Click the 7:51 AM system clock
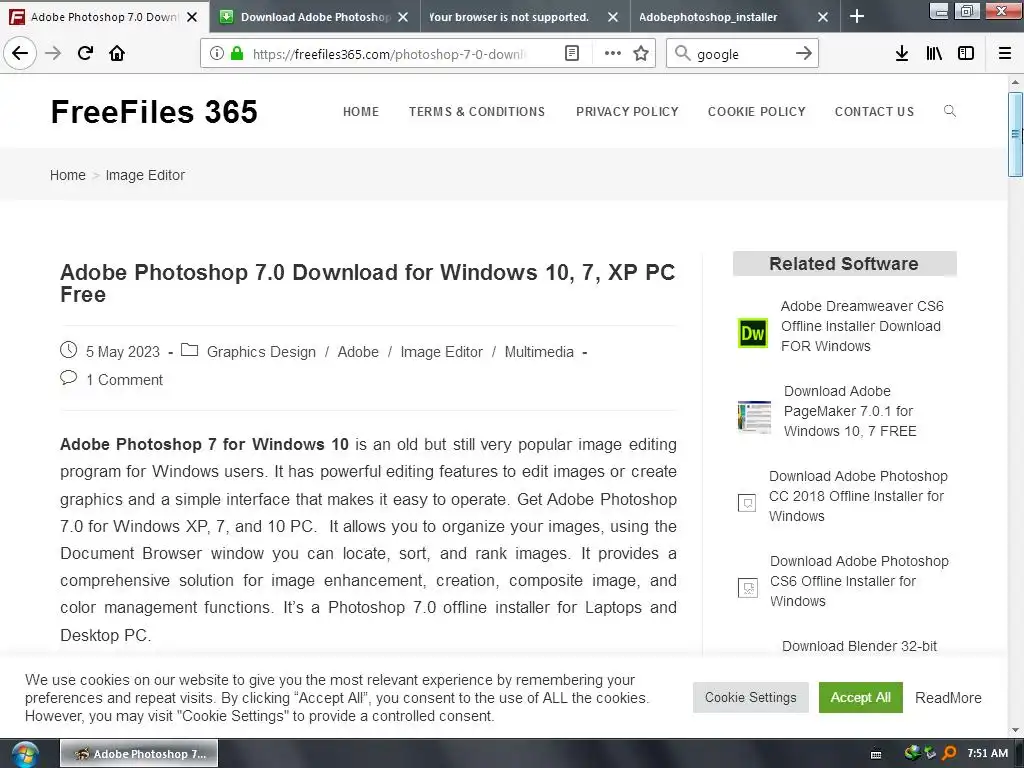The width and height of the screenshot is (1024, 768). click(987, 753)
